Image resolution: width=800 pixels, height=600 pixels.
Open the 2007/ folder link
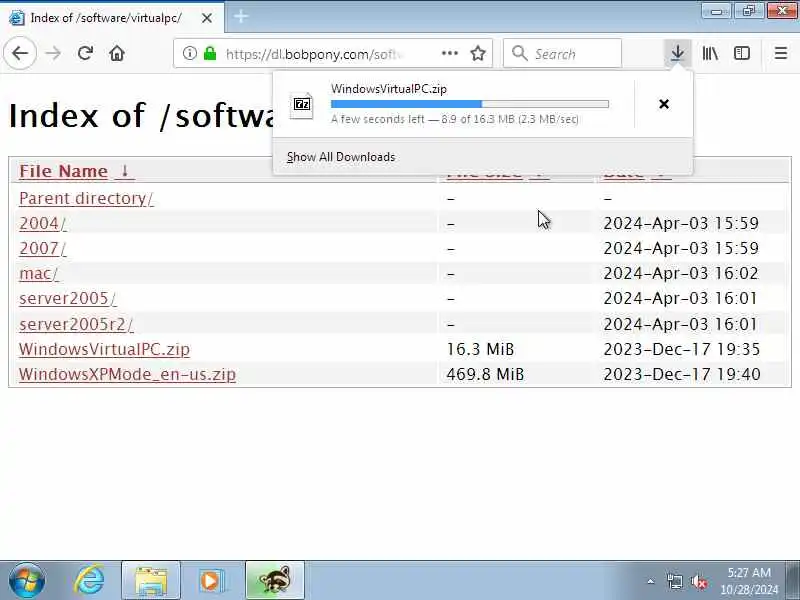point(42,248)
